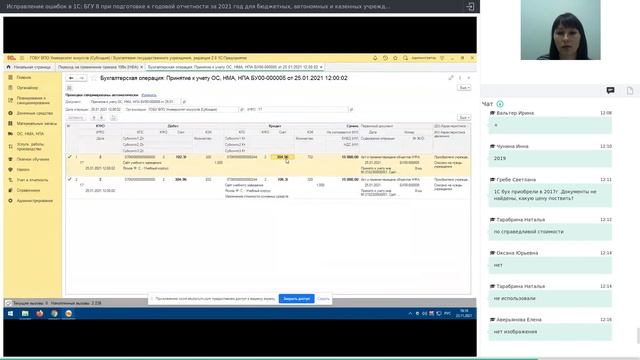
Task: Open the Организация field link button
Action: coord(242,109)
